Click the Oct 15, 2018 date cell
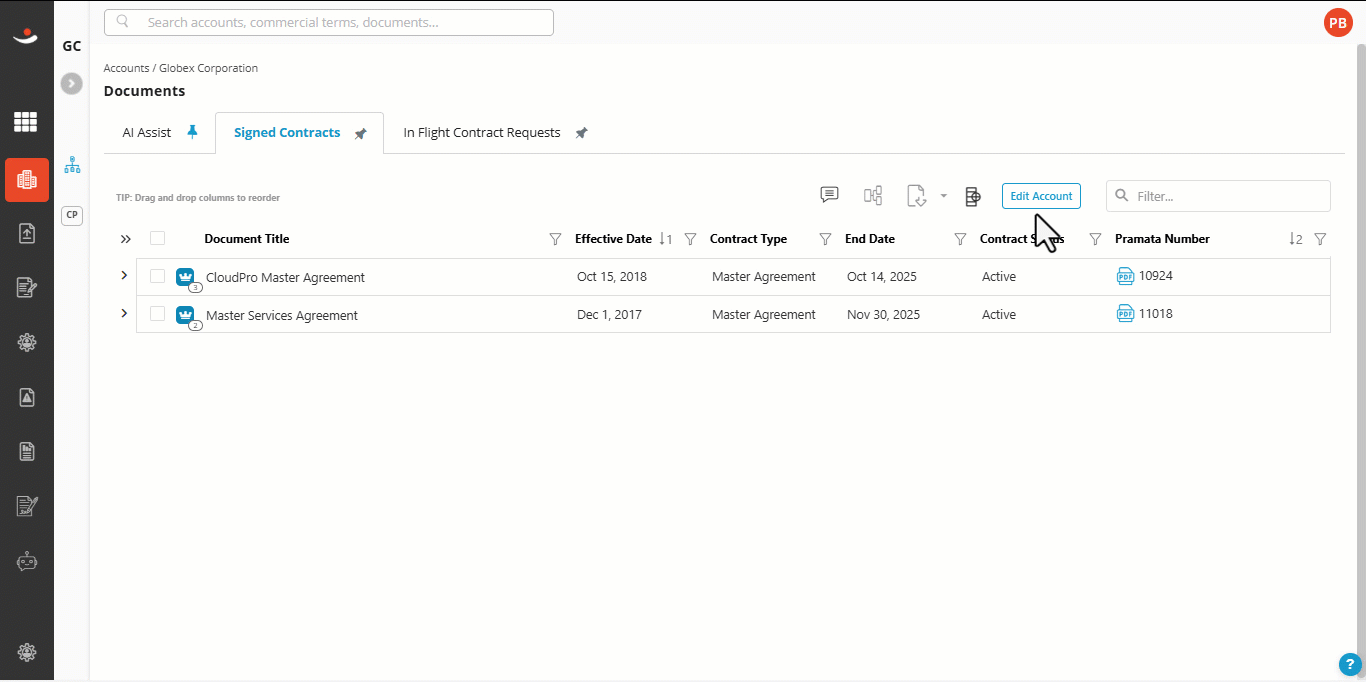Image resolution: width=1366 pixels, height=682 pixels. tap(612, 276)
